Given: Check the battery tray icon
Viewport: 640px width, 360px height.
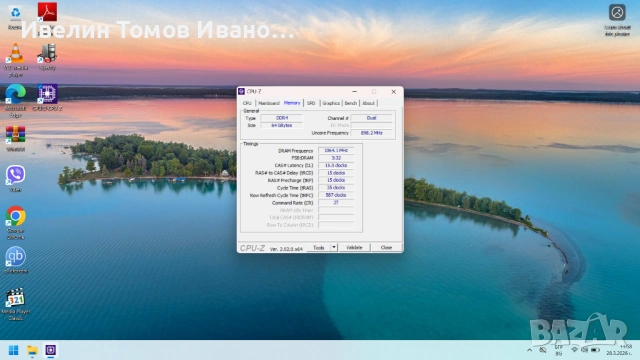Looking at the screenshot, I should click(596, 350).
